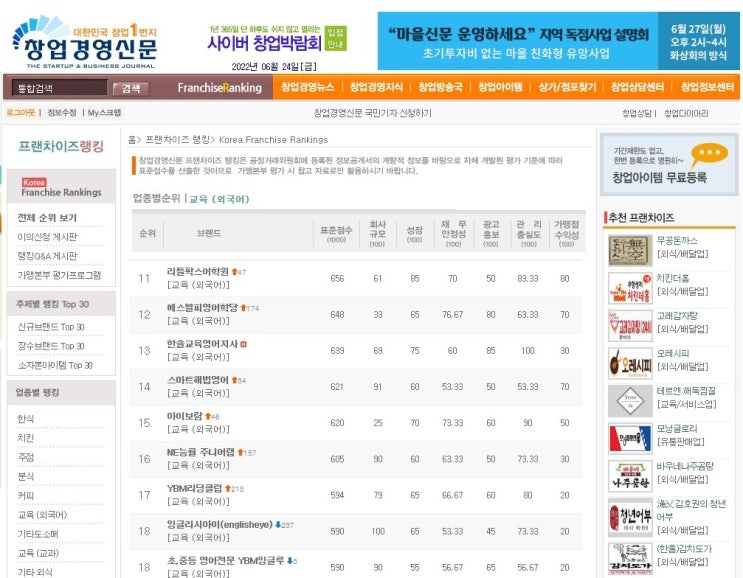Click the 청년어부 franchise logo
The image size is (743, 578).
point(630,517)
